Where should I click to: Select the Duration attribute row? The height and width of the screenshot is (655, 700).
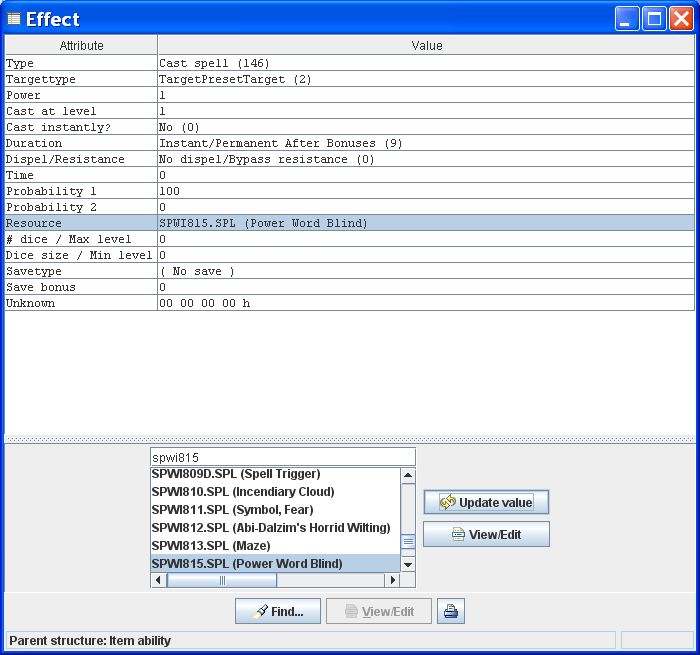click(x=80, y=143)
